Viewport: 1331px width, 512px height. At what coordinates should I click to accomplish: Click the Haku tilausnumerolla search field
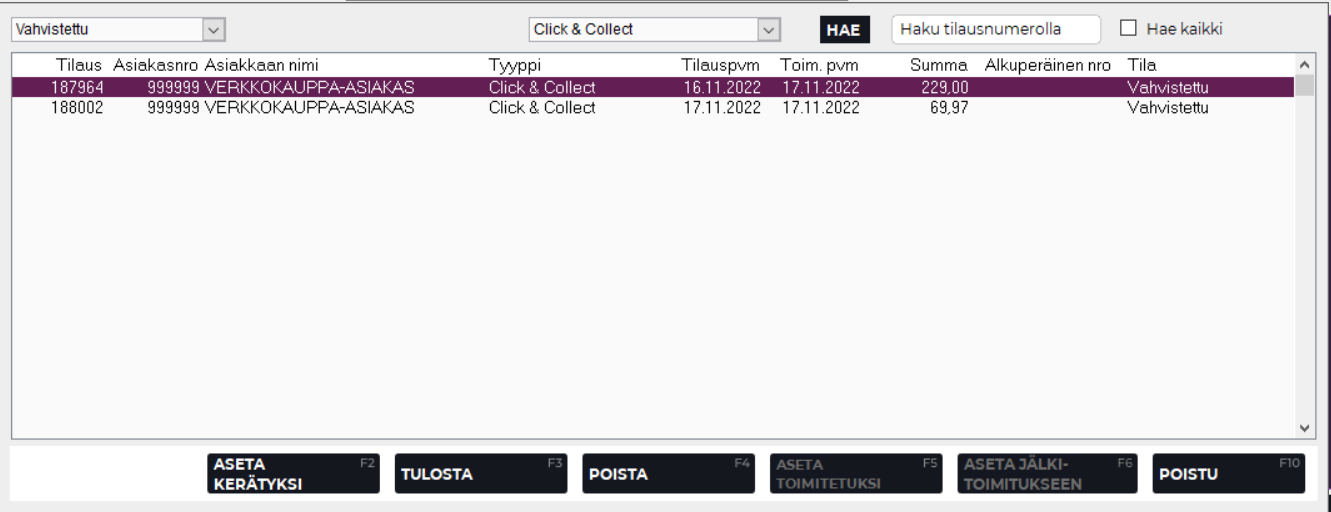994,30
